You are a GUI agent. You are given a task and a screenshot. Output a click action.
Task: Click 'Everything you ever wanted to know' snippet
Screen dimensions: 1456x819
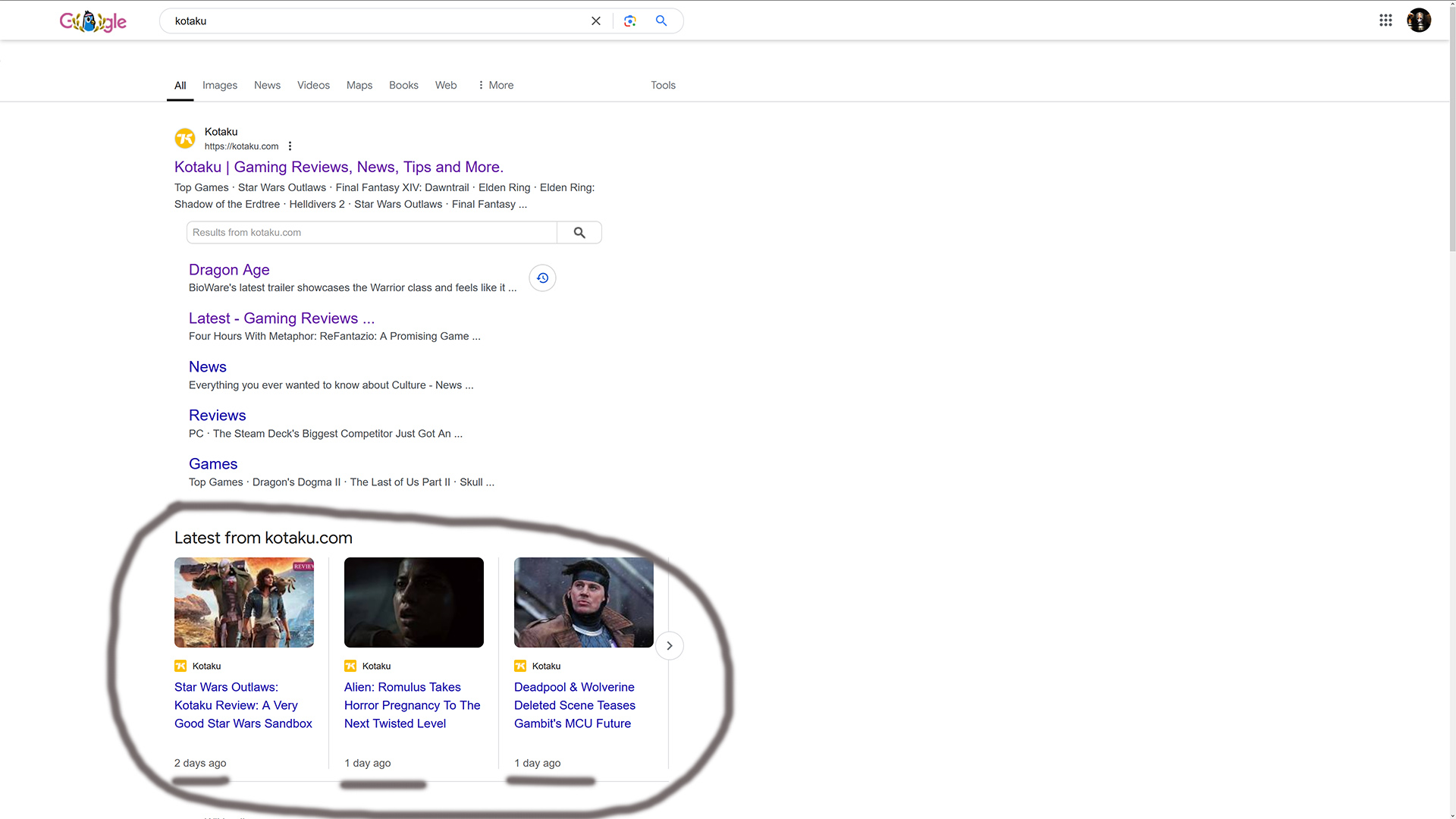[x=331, y=385]
